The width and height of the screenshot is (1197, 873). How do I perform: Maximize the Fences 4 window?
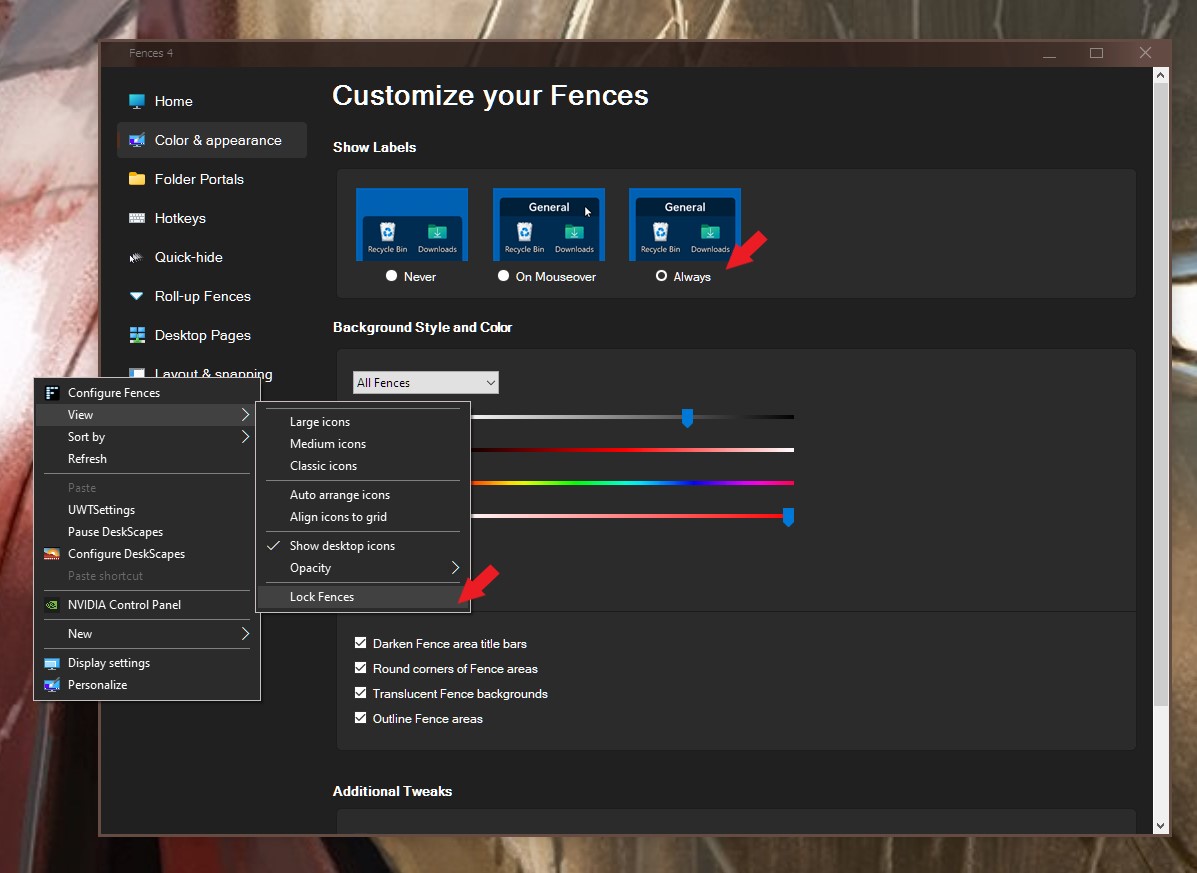1096,53
